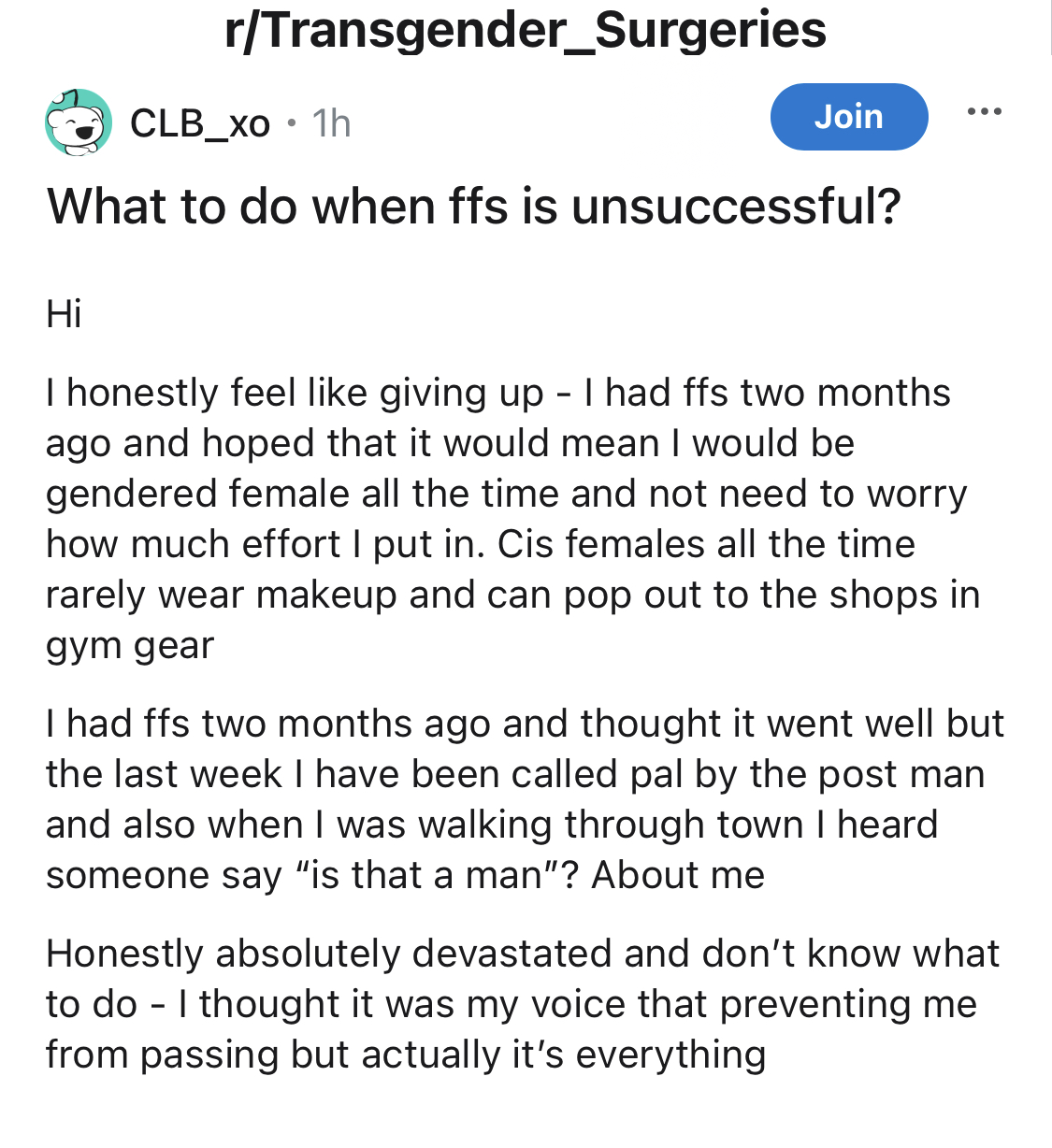Open the post title about unsuccessful ffs
This screenshot has height=1148, width=1052.
point(473,206)
